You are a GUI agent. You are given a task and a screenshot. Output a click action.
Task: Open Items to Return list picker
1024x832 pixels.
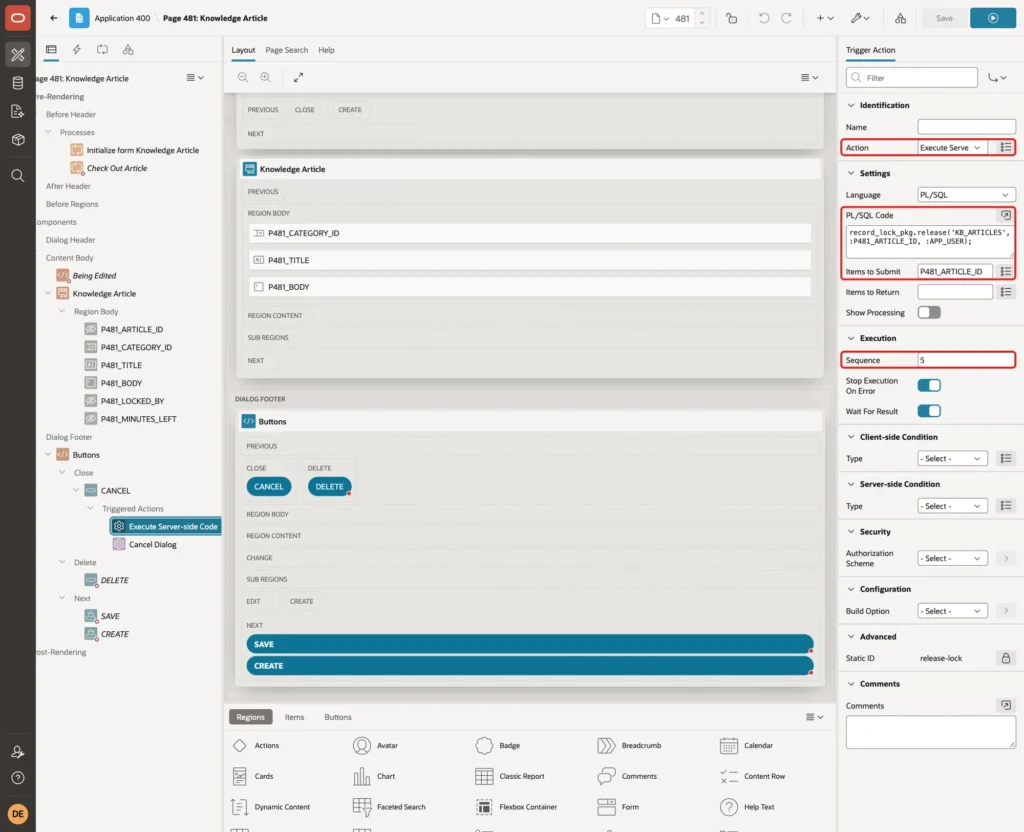pos(1006,292)
